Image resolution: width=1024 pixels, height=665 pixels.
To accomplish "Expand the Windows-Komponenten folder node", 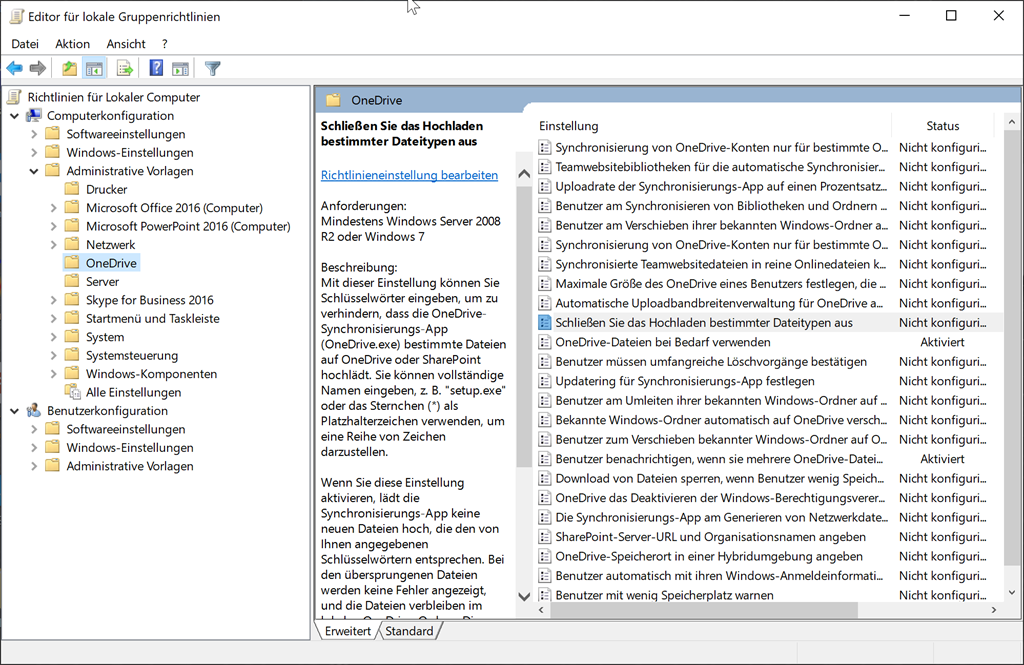I will click(x=53, y=374).
